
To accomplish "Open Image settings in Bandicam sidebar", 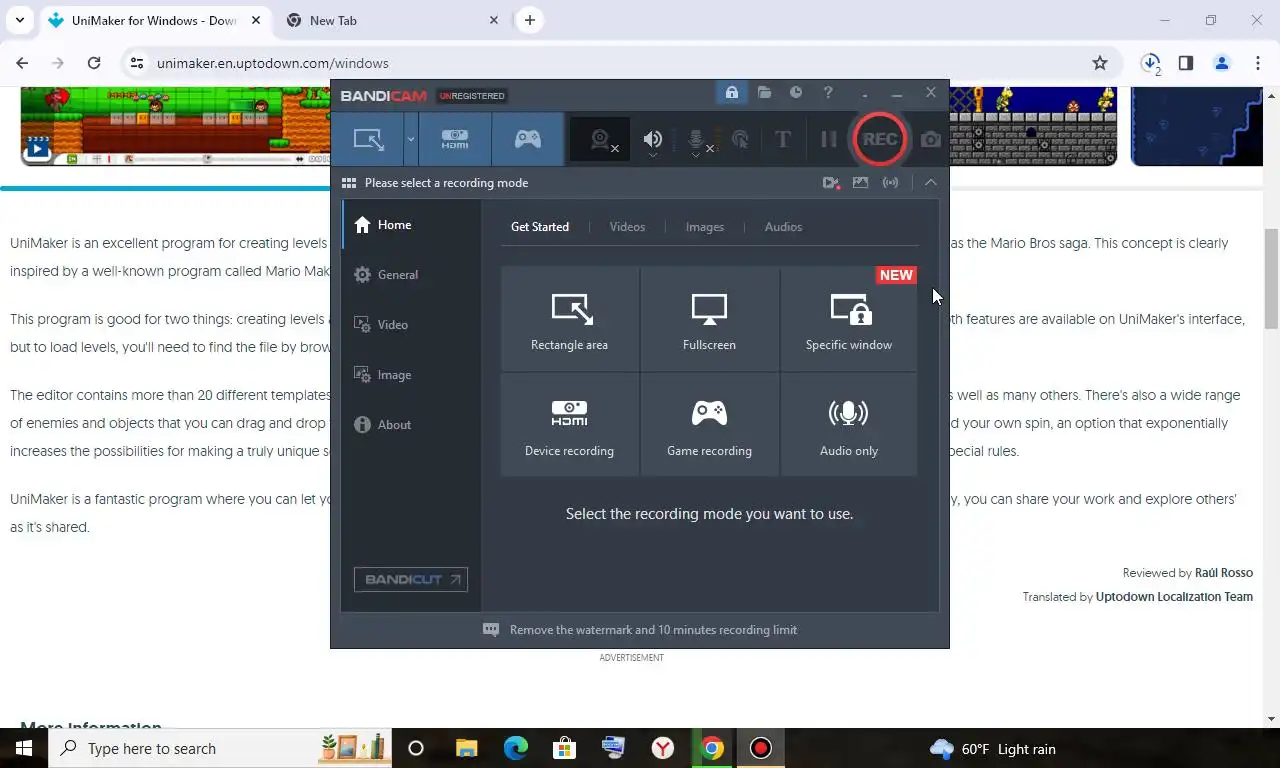I will click(411, 375).
